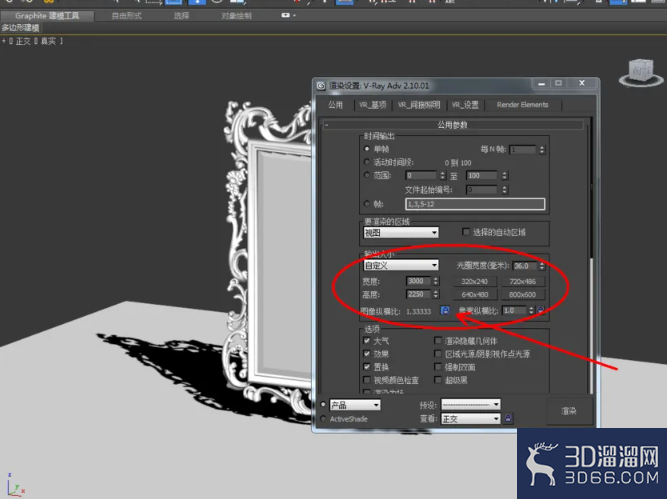Enable 区域光源/阴影视作点光源 checkbox
667x499 pixels.
(438, 354)
